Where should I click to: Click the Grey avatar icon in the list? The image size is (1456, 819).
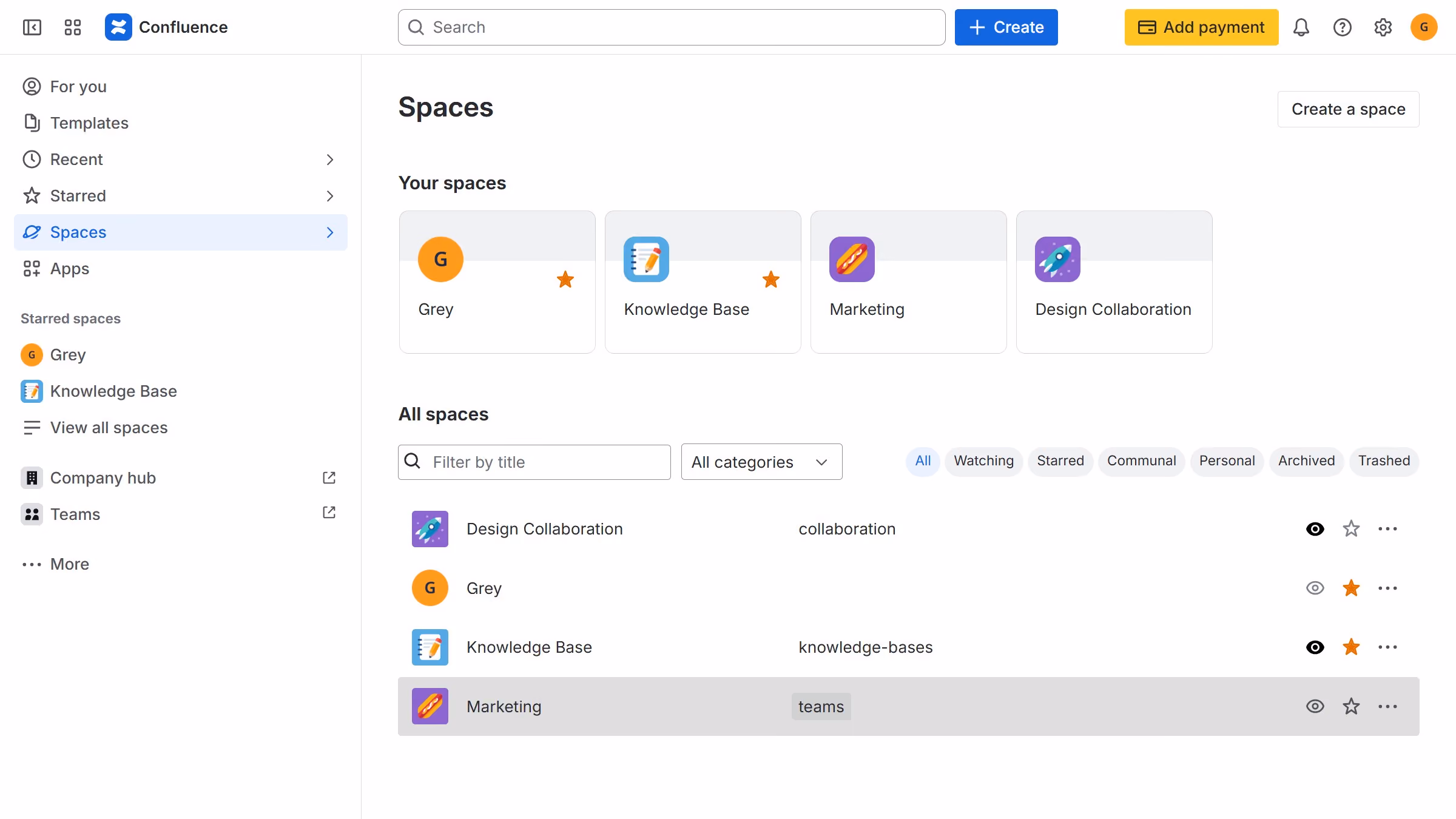430,588
